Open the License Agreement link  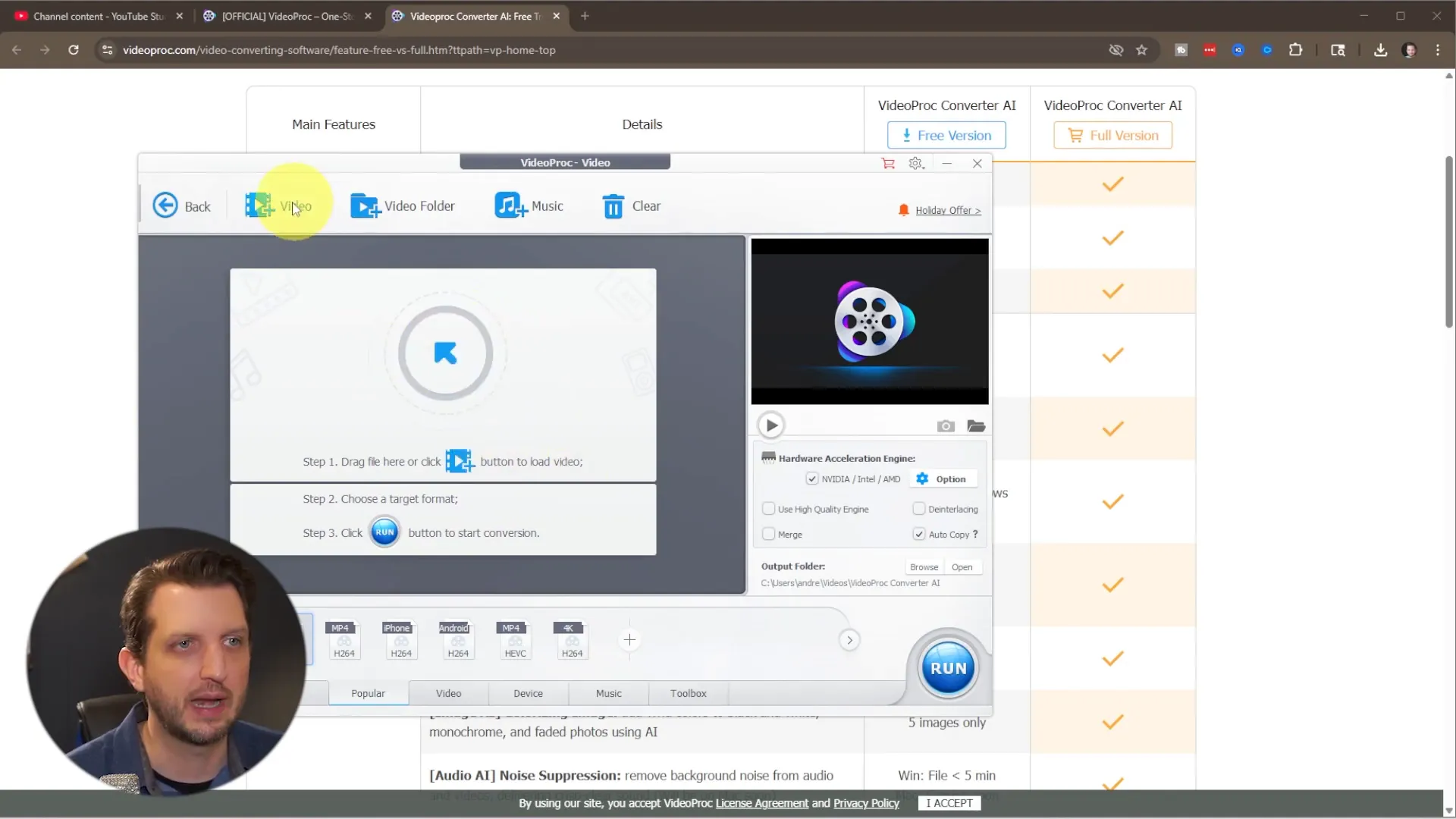pyautogui.click(x=761, y=803)
